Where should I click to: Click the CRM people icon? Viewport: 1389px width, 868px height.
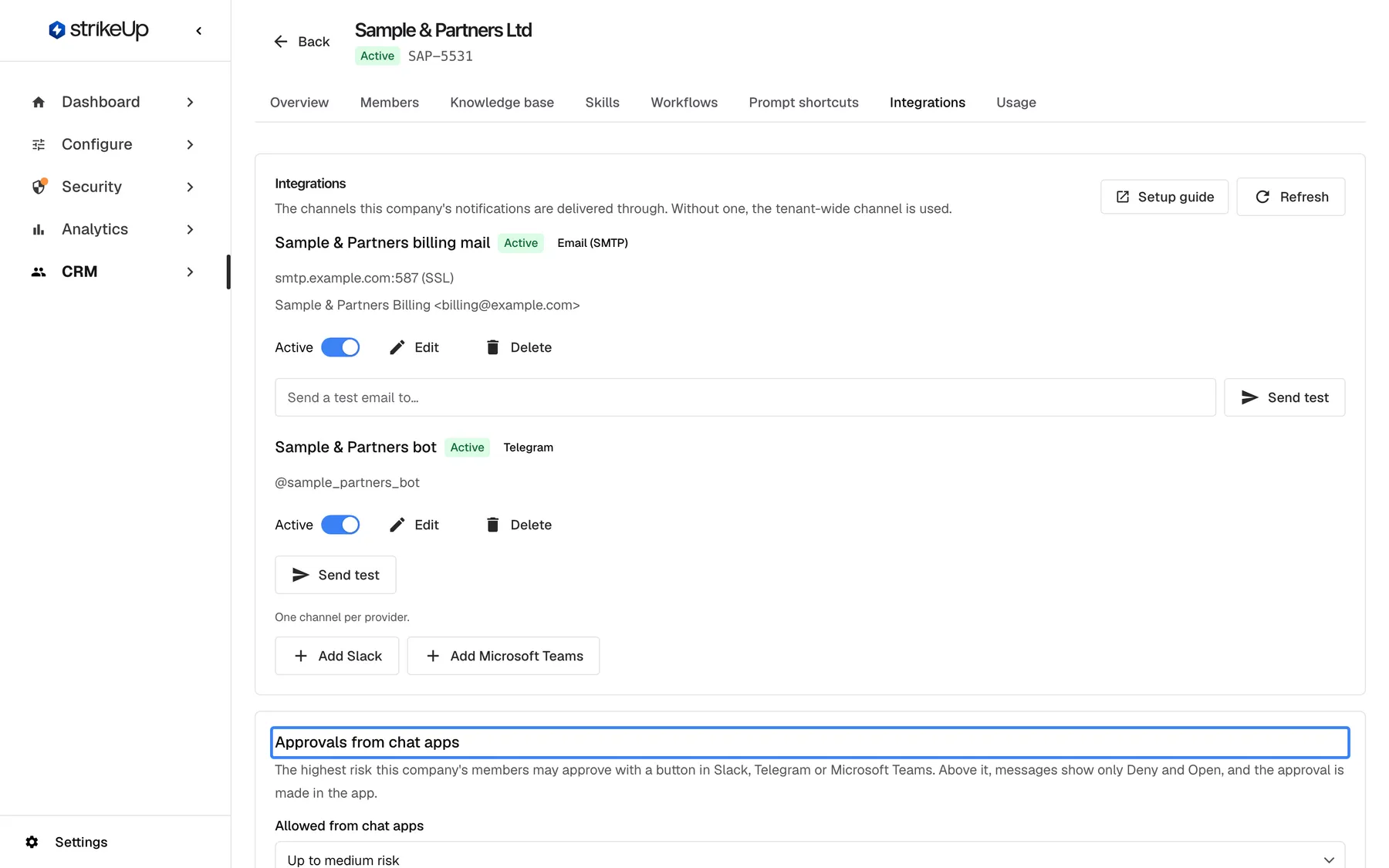[39, 272]
